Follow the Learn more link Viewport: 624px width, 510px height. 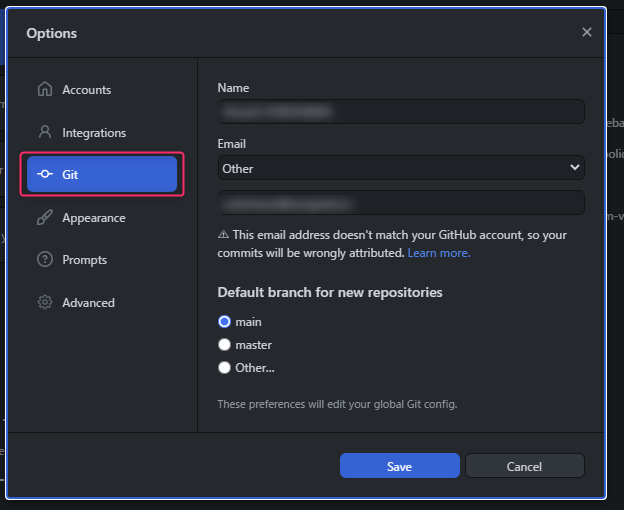(x=439, y=253)
